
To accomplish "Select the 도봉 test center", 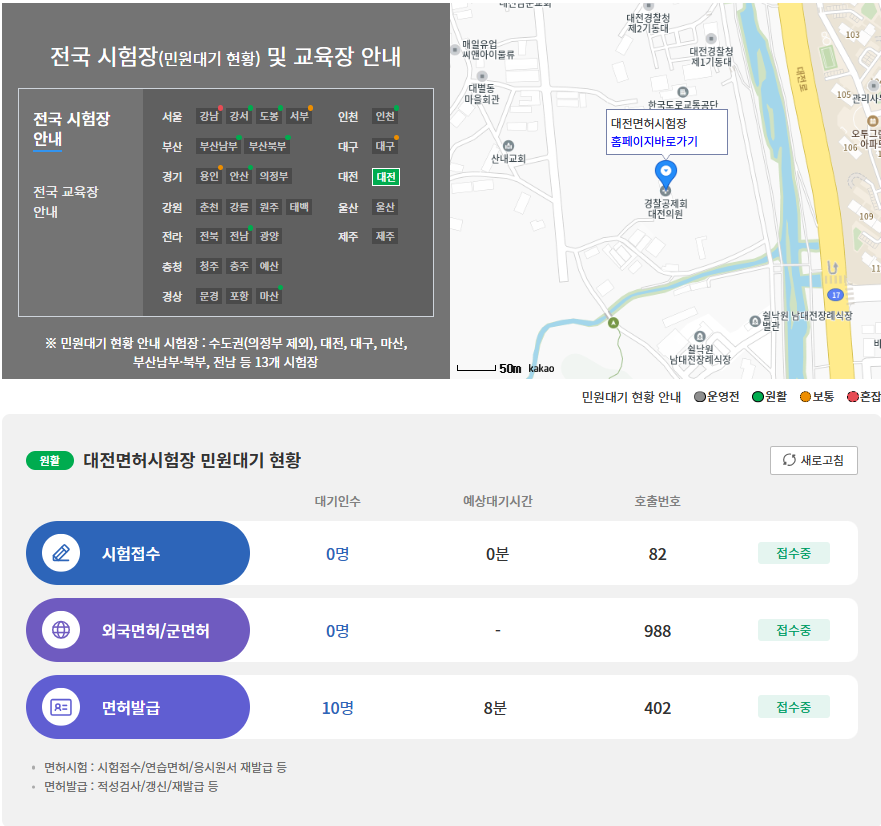I will pyautogui.click(x=269, y=116).
